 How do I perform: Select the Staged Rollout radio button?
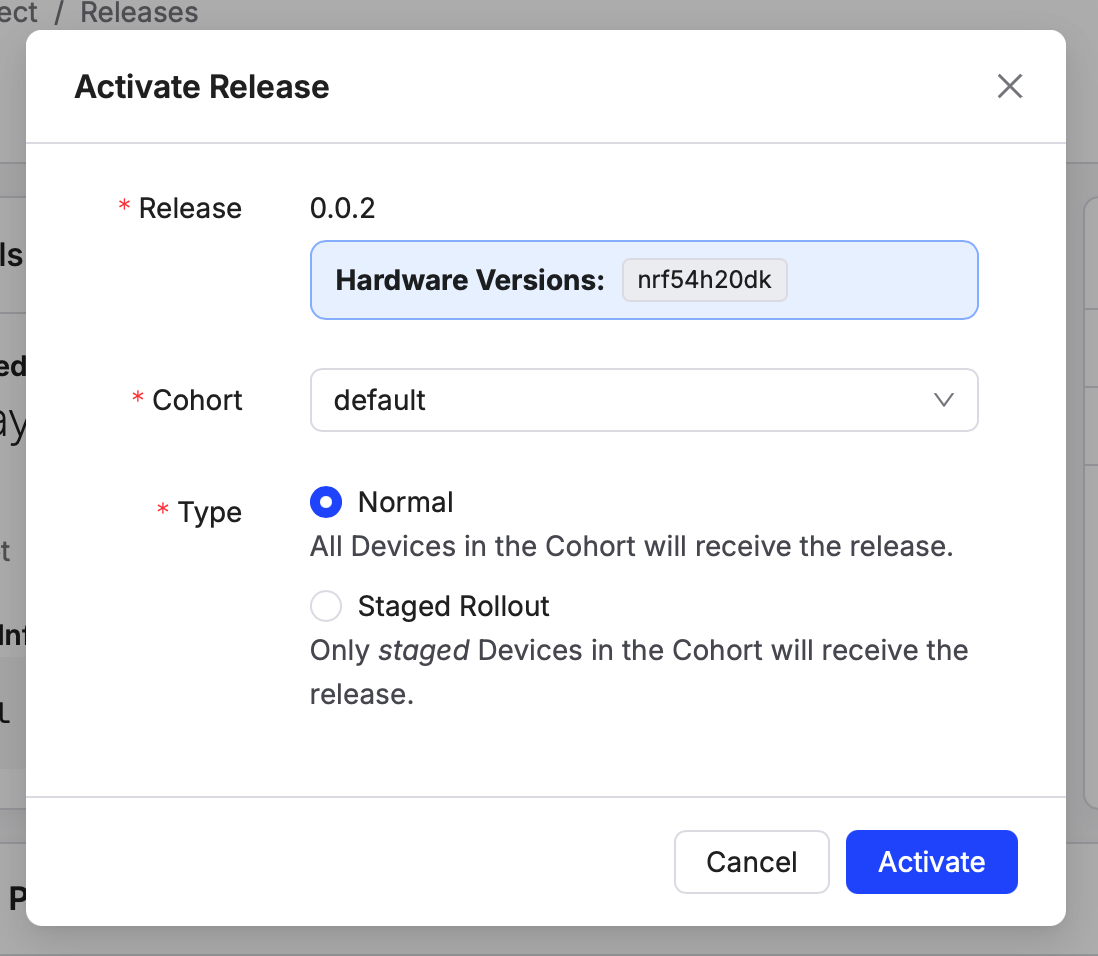pos(326,606)
